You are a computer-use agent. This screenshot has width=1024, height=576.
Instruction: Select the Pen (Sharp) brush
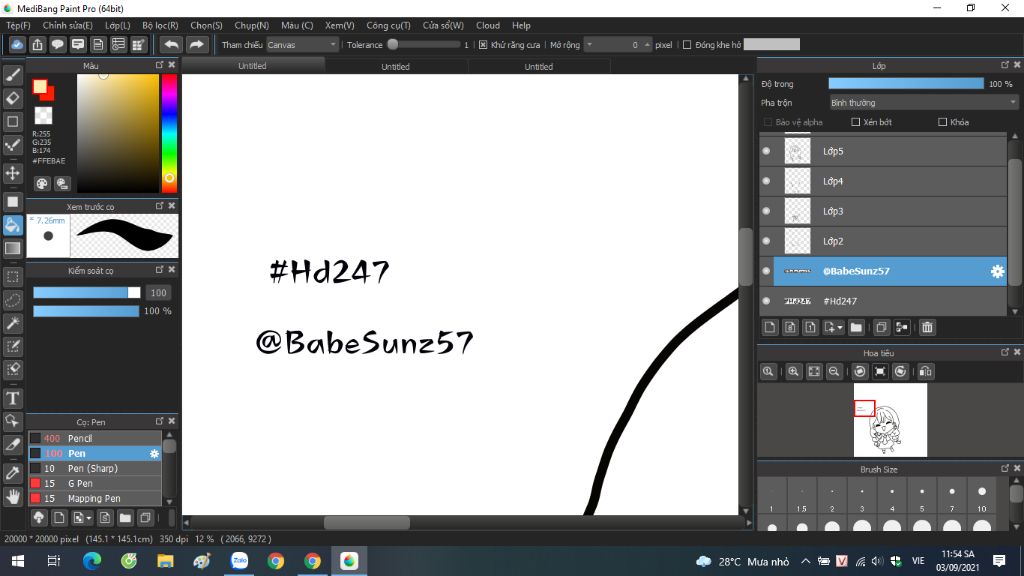click(95, 468)
